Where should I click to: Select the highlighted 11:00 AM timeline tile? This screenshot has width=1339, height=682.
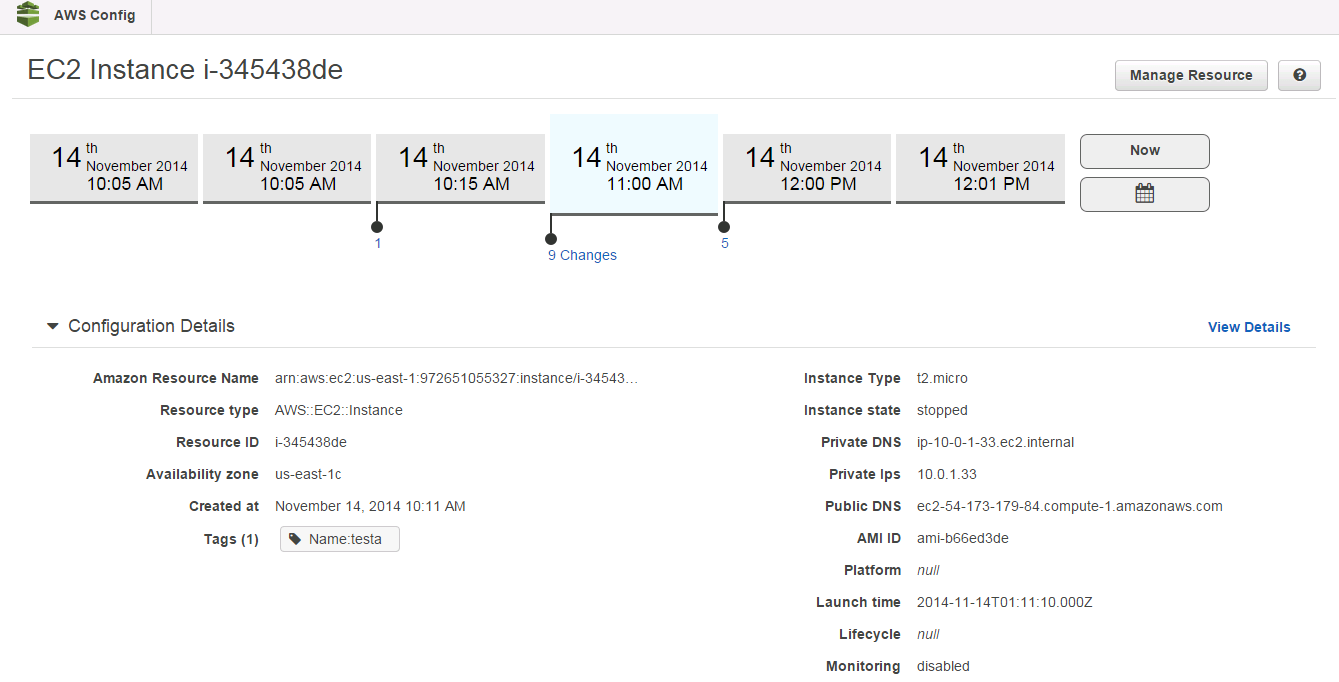click(x=634, y=164)
